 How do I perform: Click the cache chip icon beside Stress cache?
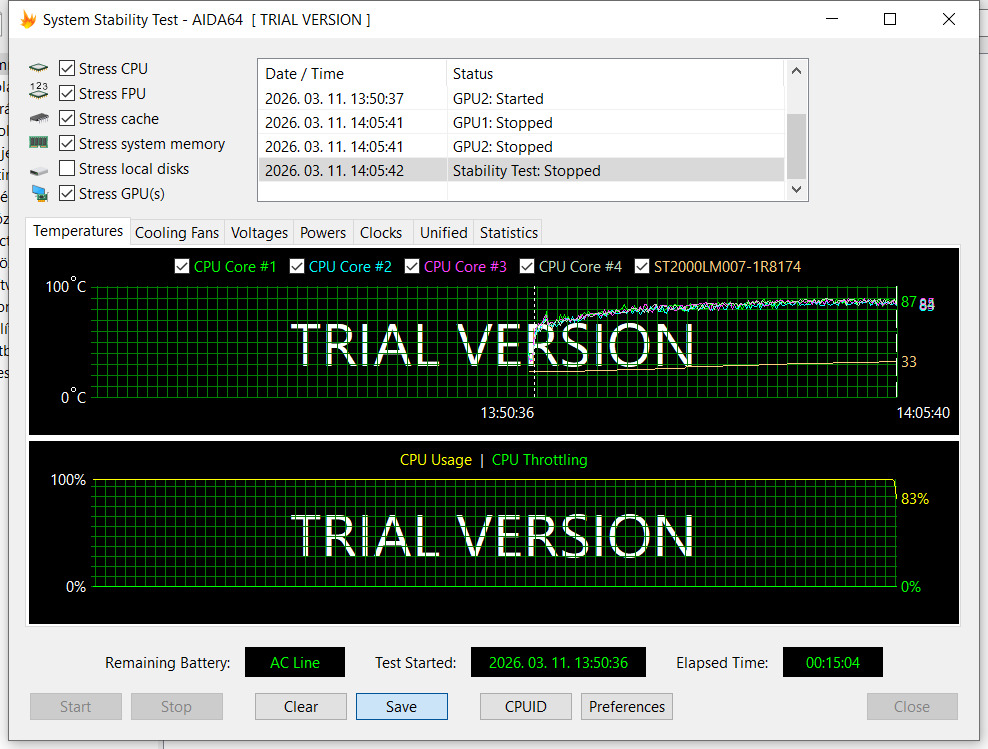click(38, 118)
